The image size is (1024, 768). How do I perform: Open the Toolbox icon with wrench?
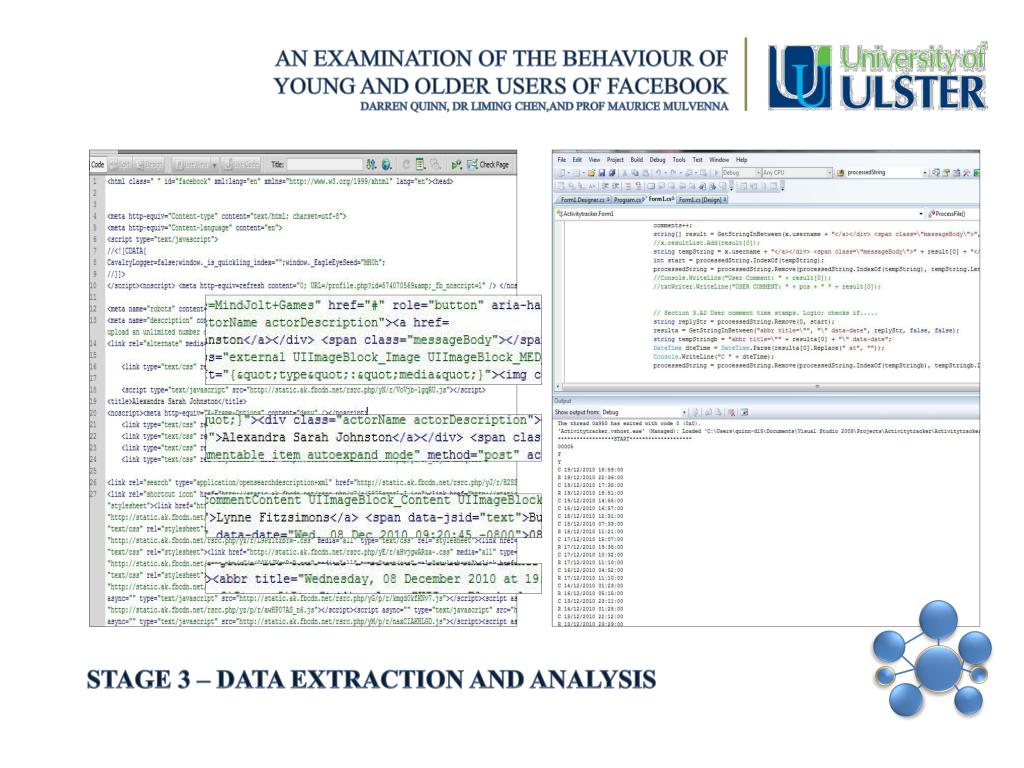967,173
